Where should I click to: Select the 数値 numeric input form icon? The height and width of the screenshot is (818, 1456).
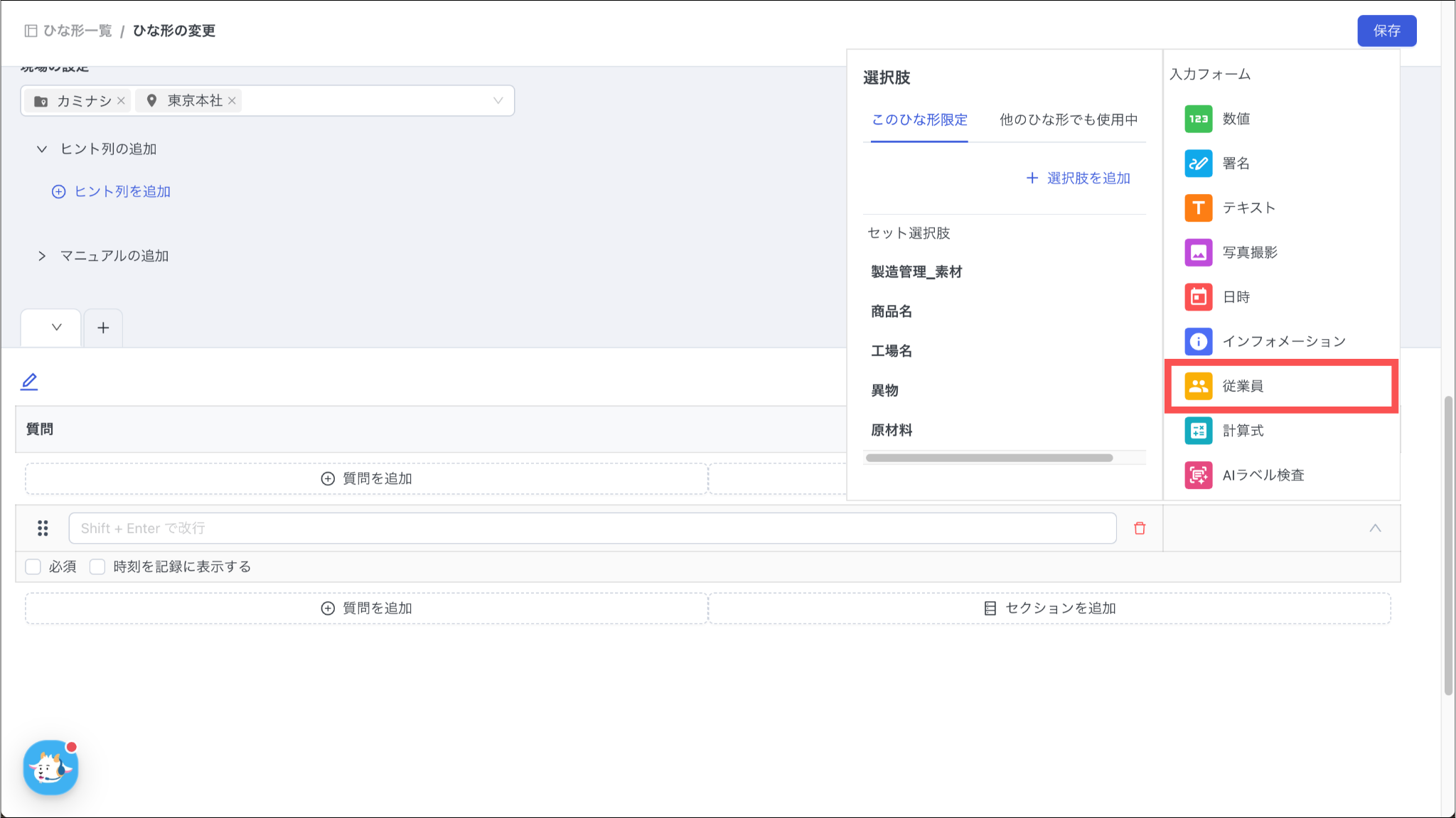(x=1198, y=119)
